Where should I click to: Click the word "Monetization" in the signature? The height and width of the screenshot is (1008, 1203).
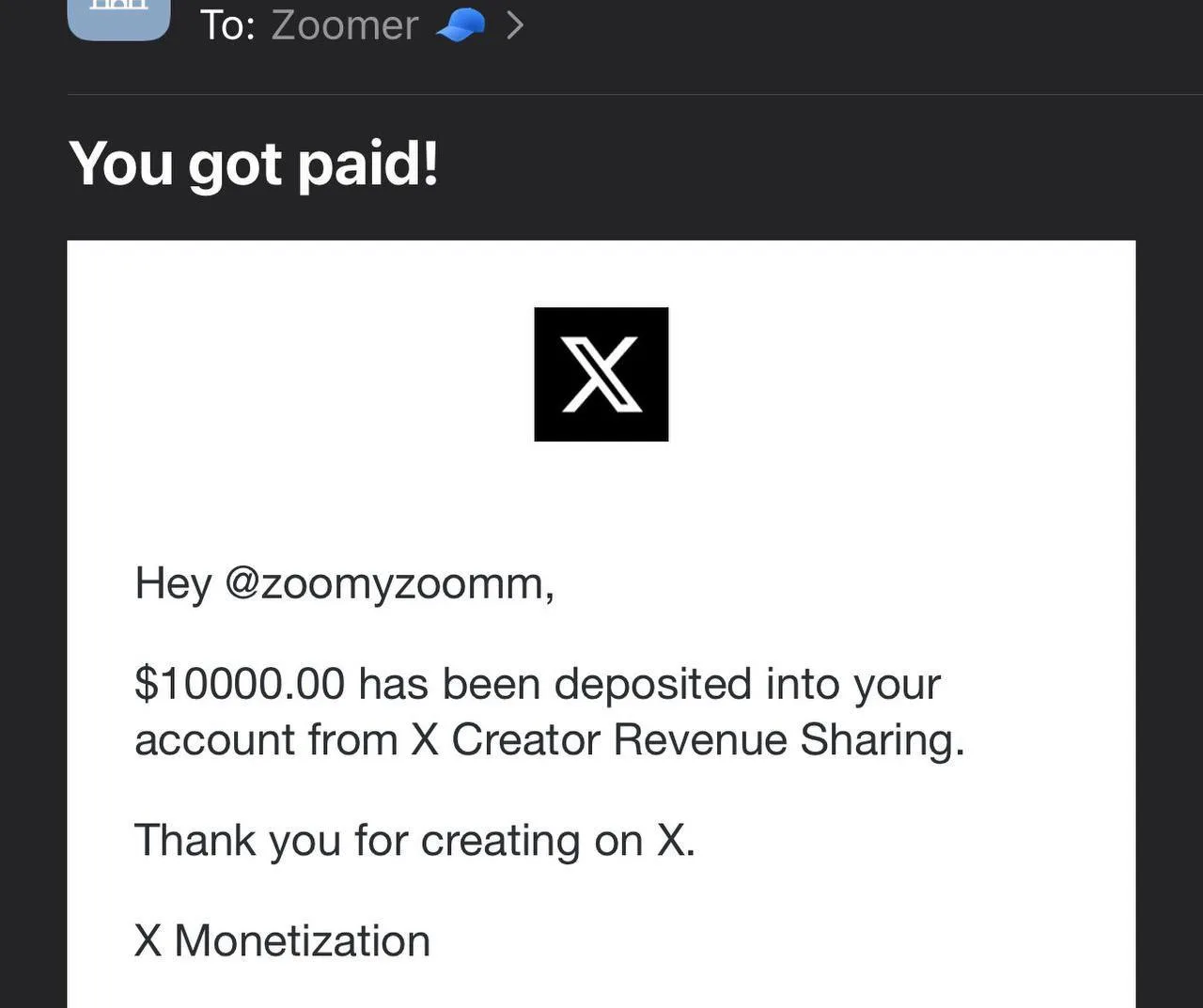click(x=302, y=941)
